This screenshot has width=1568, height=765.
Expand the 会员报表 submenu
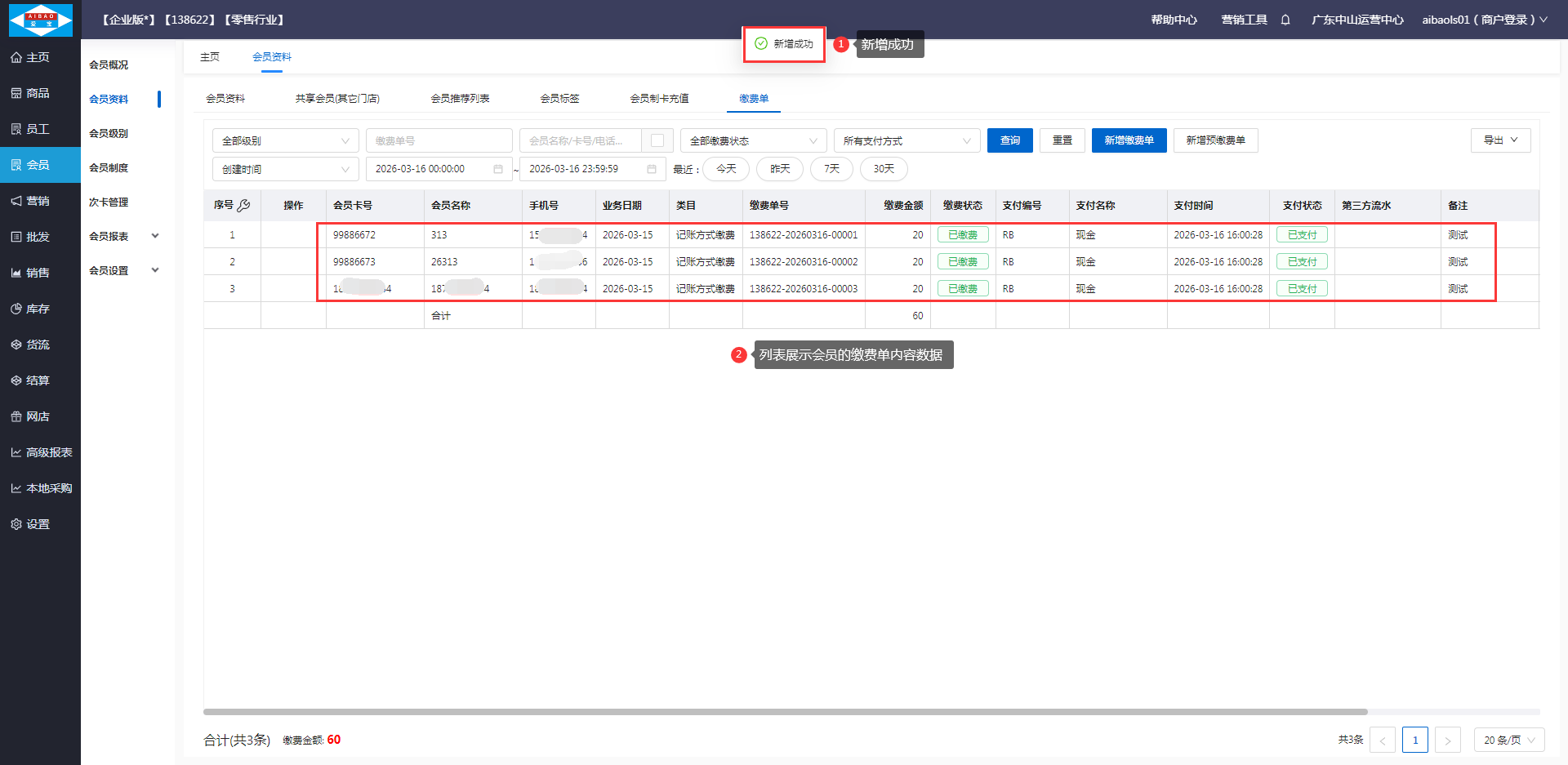tap(124, 236)
